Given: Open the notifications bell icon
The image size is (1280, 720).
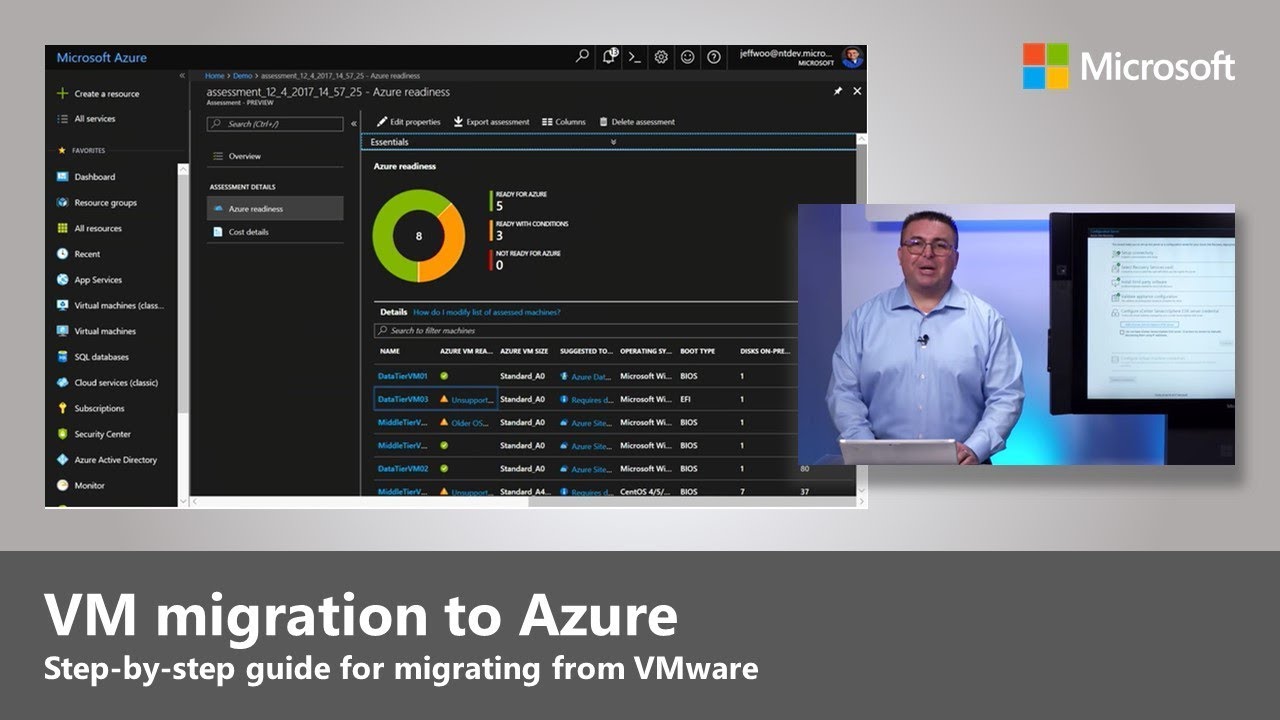Looking at the screenshot, I should pos(610,57).
